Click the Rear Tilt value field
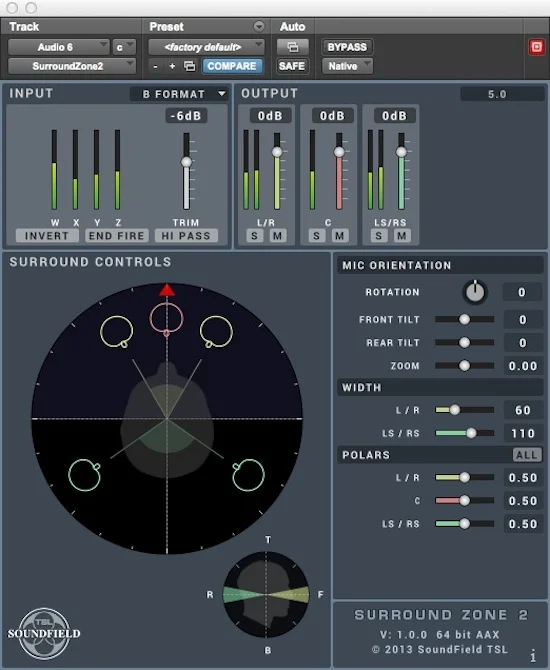 click(522, 343)
